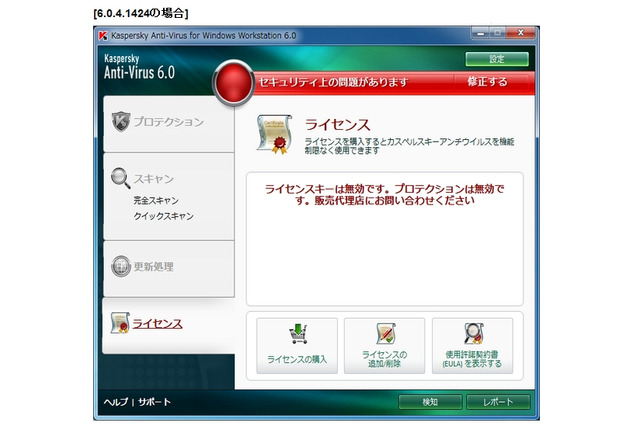Click the EULA magnifier icon
640x426 pixels.
(x=473, y=333)
